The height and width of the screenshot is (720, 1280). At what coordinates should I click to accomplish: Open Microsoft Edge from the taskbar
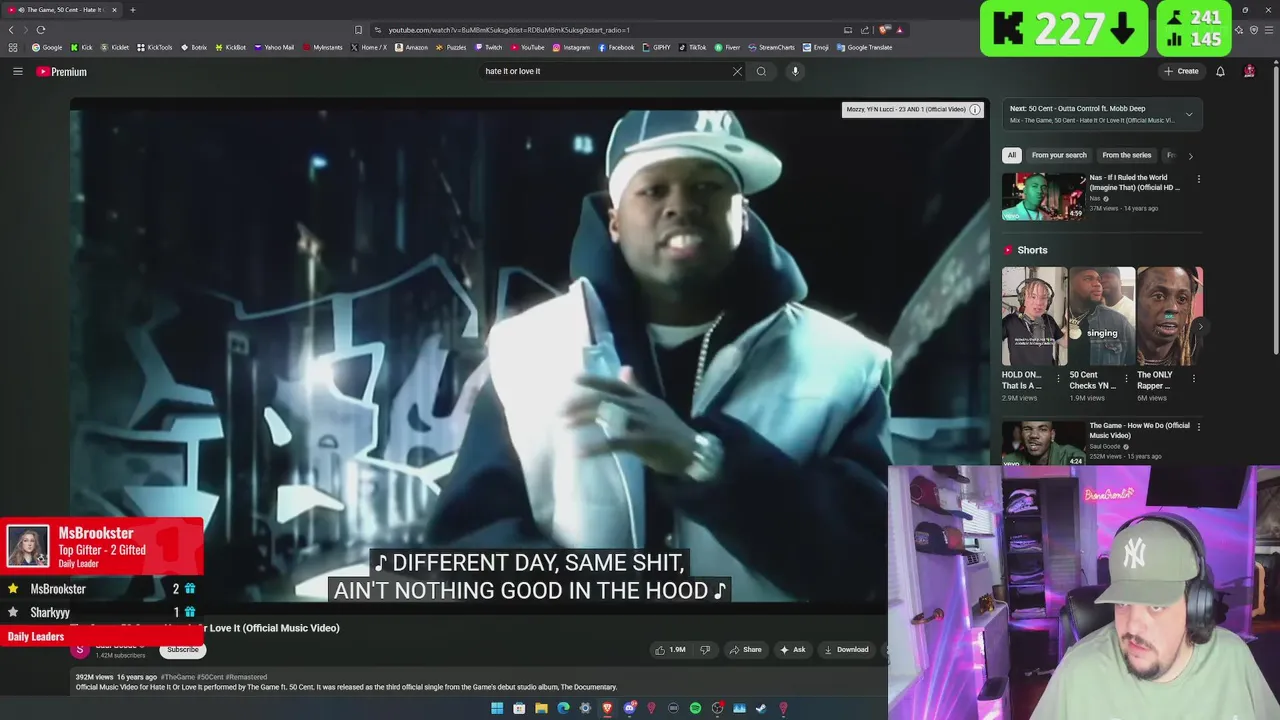click(563, 708)
